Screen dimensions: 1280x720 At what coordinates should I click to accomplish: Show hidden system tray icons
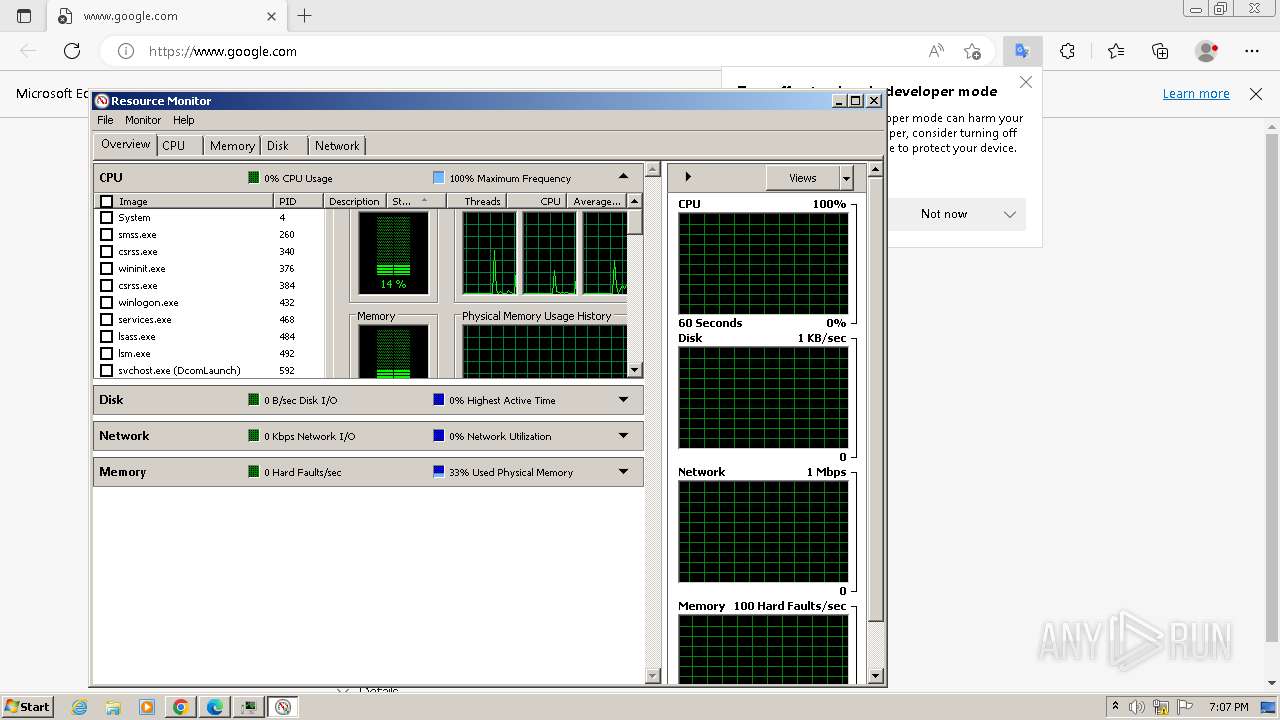point(1116,707)
